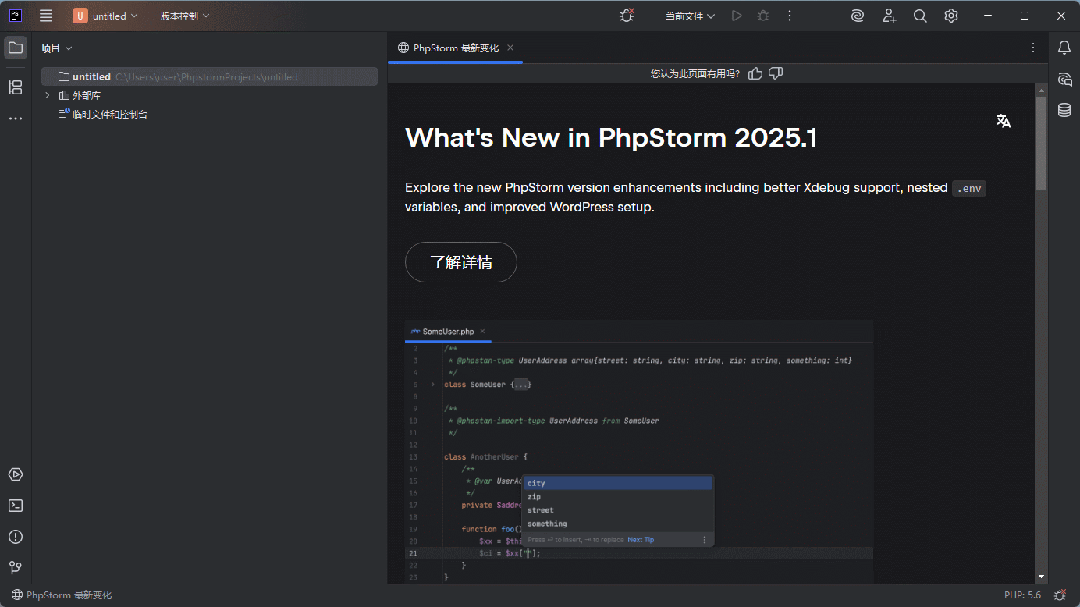Open the Problems tool window
Screen dimensions: 1080x607
click(15, 537)
